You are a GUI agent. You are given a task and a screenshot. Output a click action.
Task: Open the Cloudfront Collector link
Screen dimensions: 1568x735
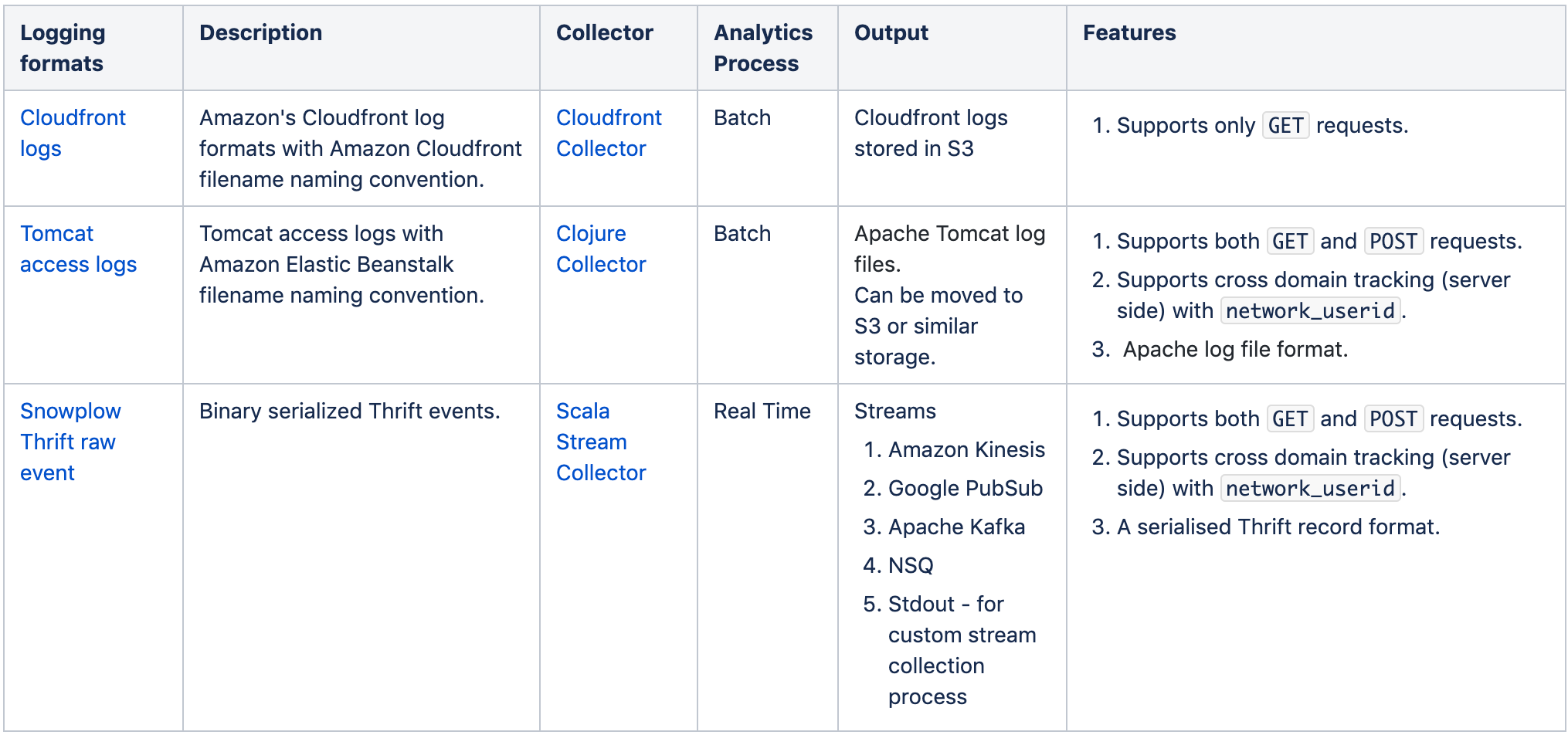pos(609,133)
